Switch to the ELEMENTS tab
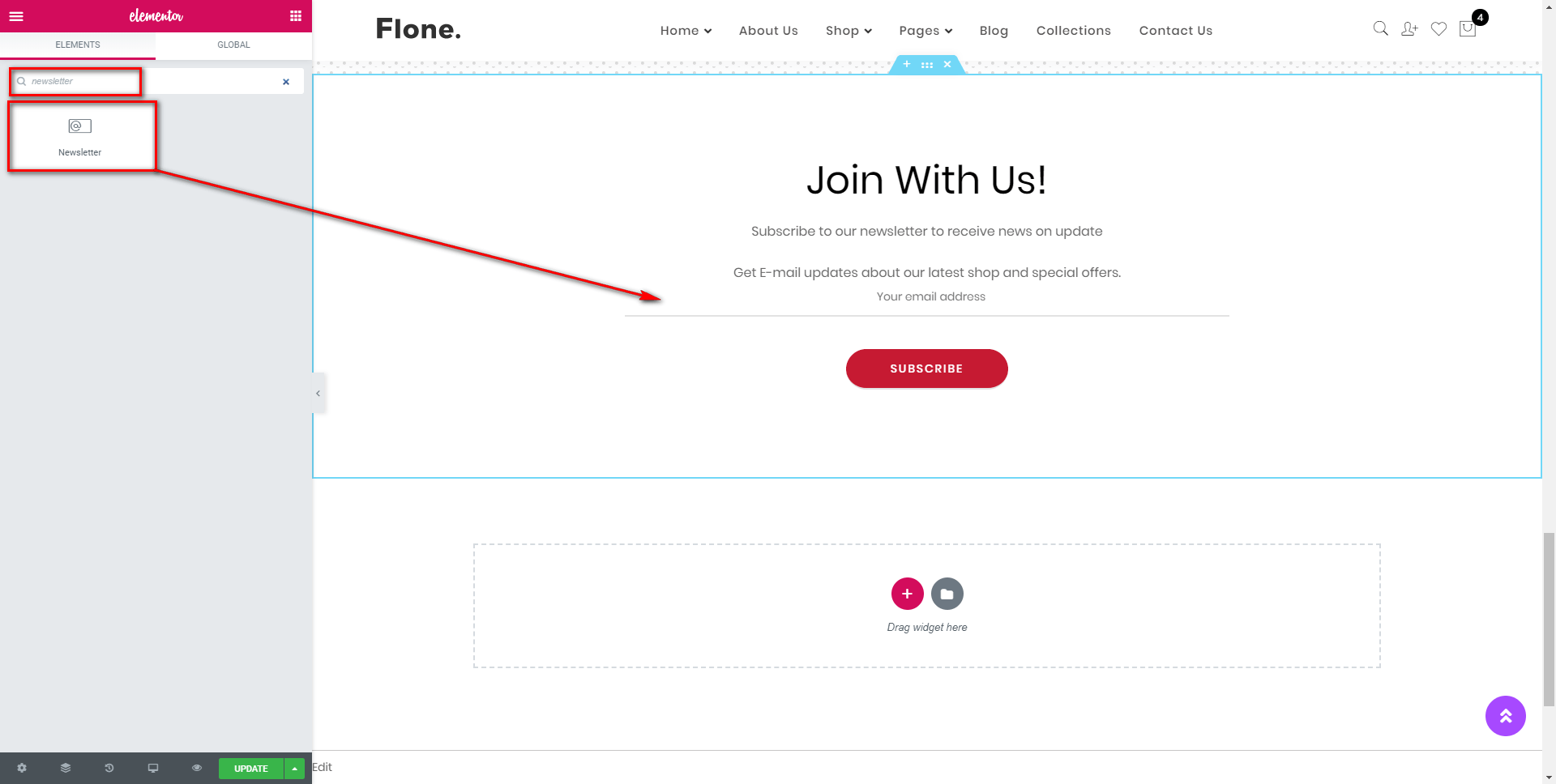This screenshot has height=784, width=1556. point(78,45)
